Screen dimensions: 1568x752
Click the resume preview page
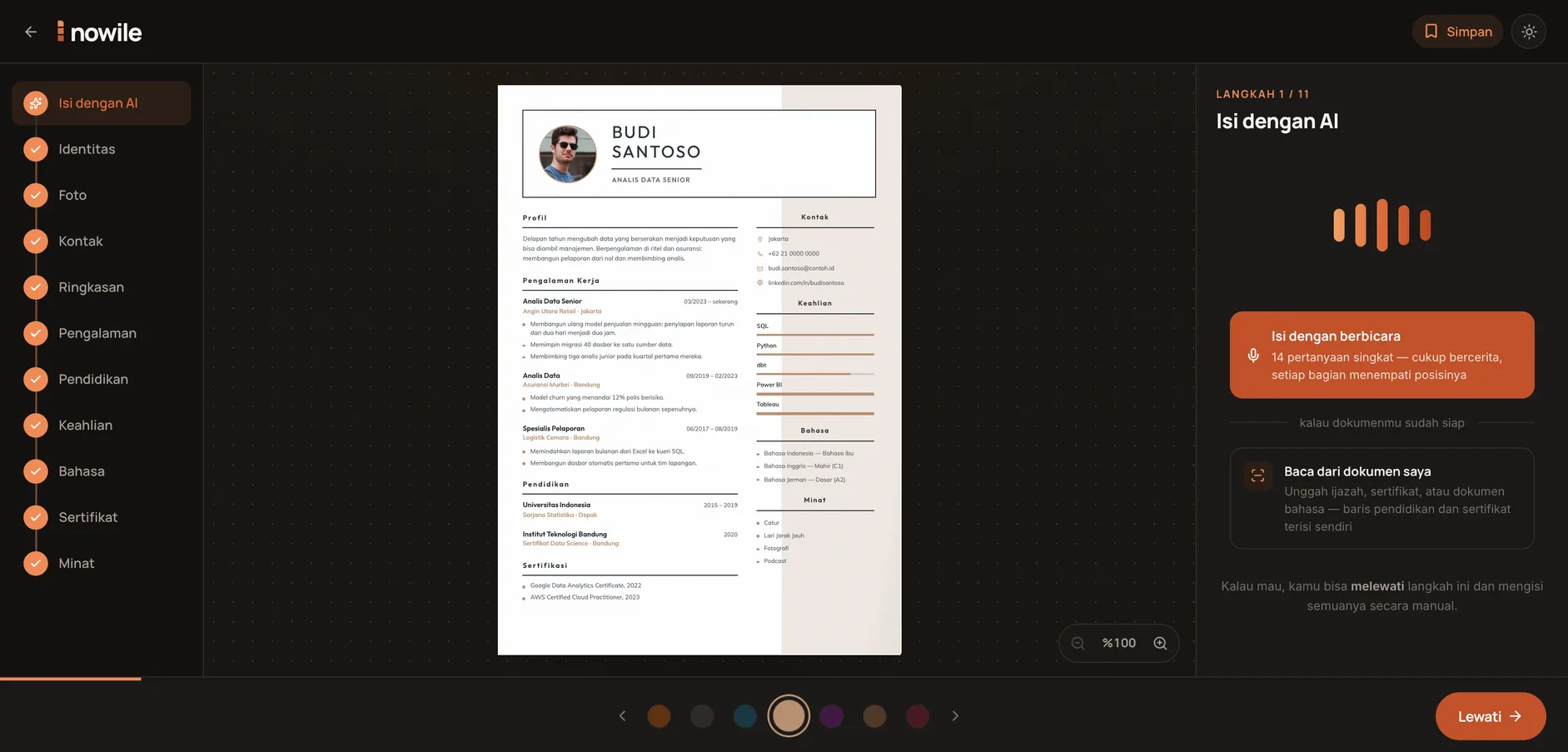click(x=699, y=370)
